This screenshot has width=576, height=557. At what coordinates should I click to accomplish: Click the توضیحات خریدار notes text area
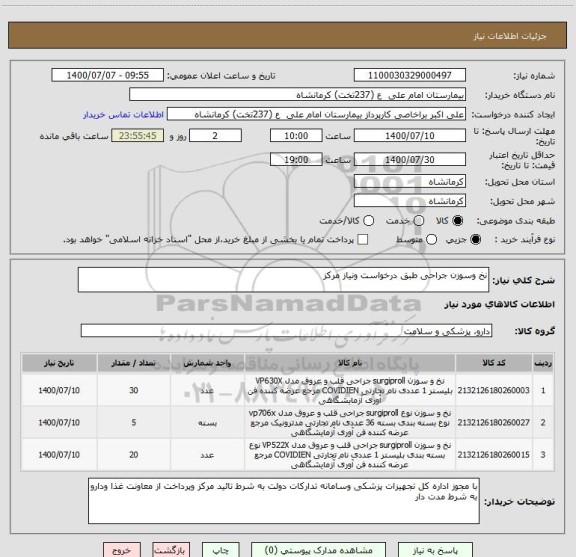(284, 501)
